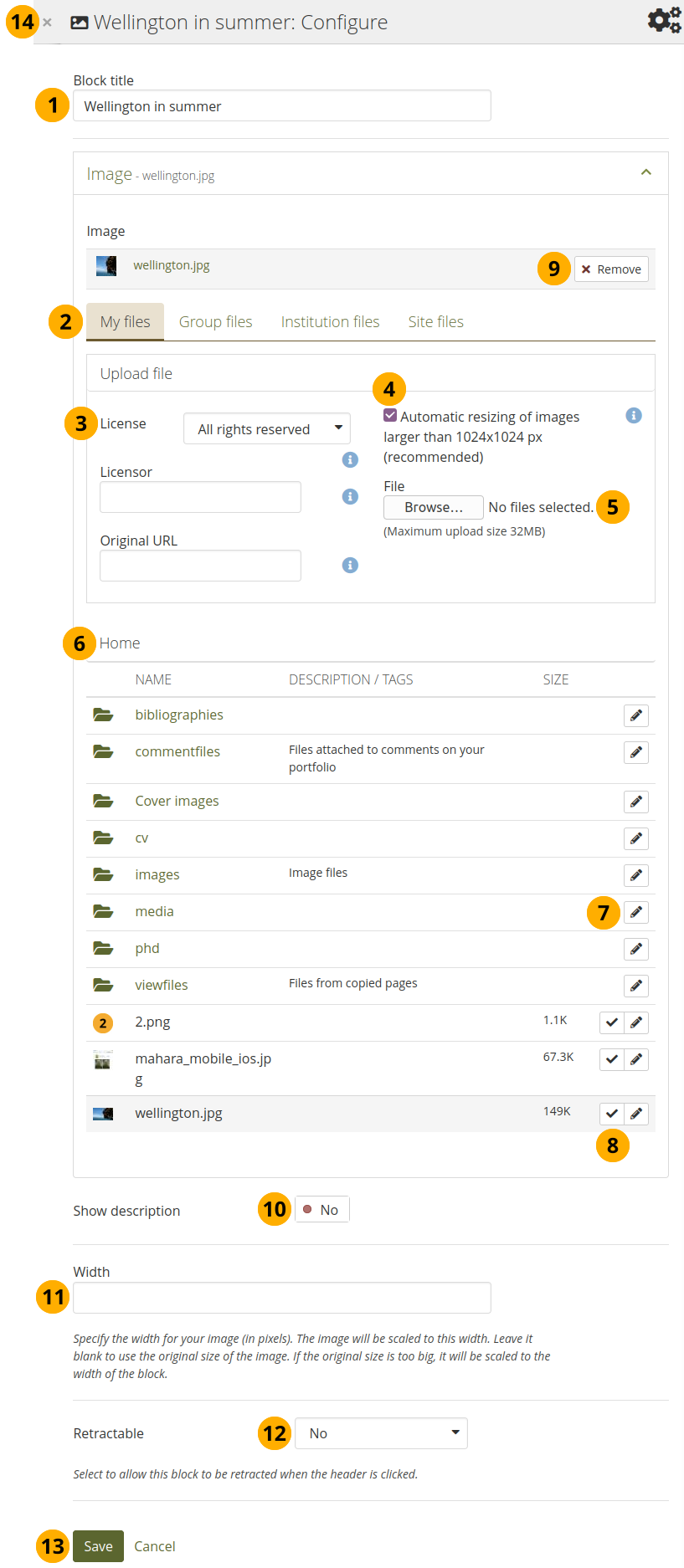The width and height of the screenshot is (684, 1568).
Task: Open the License dropdown
Action: click(x=266, y=429)
